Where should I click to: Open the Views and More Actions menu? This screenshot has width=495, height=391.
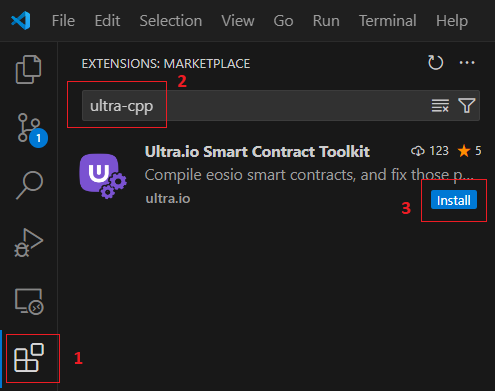(x=467, y=62)
